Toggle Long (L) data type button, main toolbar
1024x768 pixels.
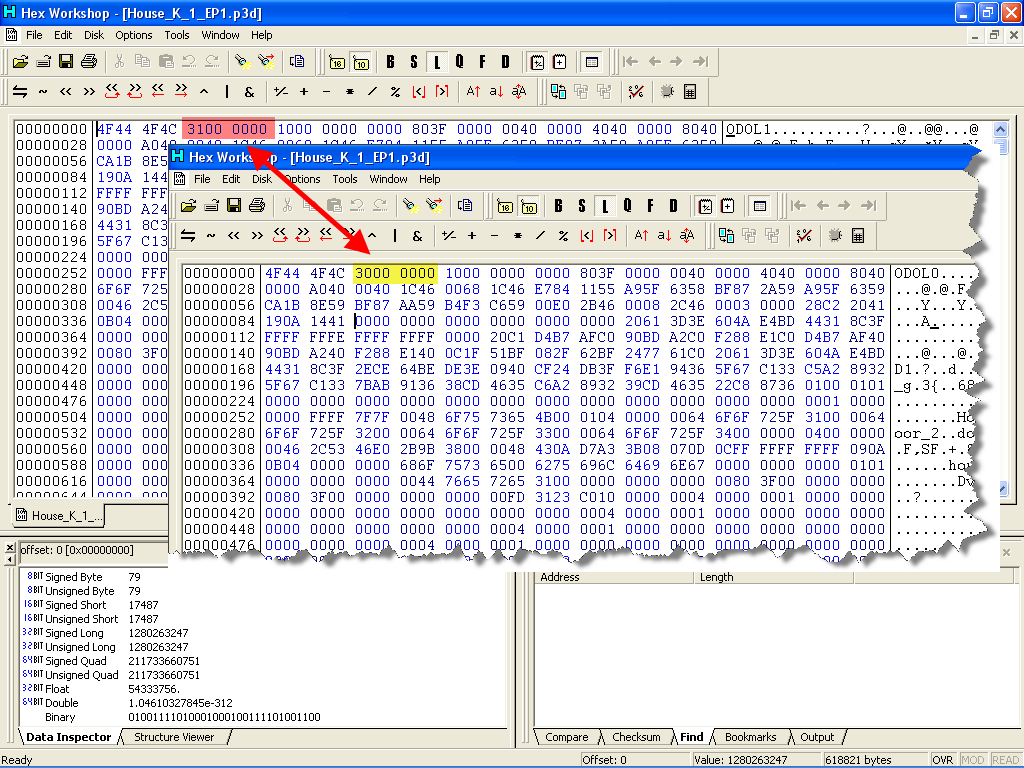pos(436,62)
